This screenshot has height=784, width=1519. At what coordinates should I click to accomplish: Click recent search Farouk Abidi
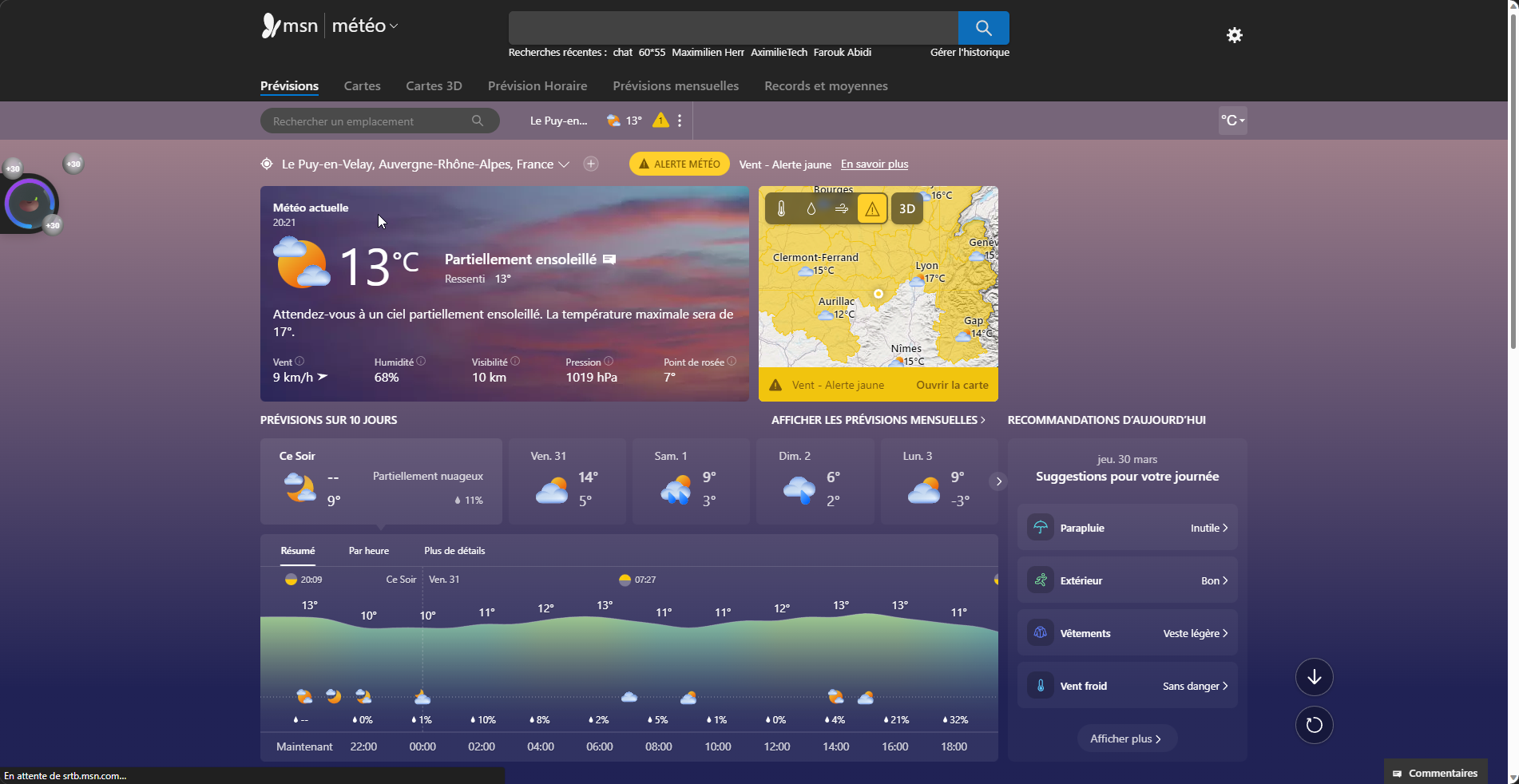842,52
